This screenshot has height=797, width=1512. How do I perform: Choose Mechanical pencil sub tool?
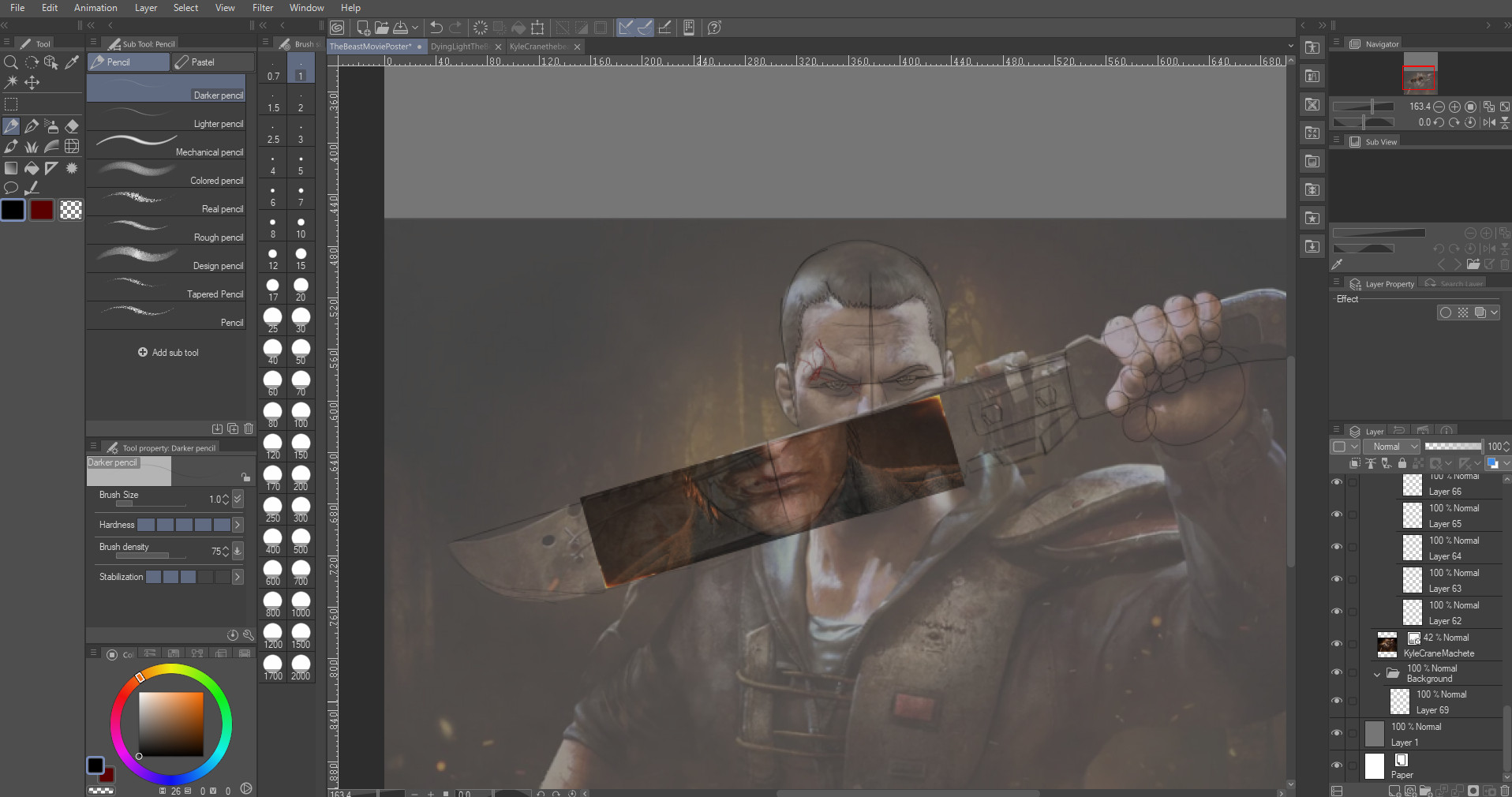(167, 144)
